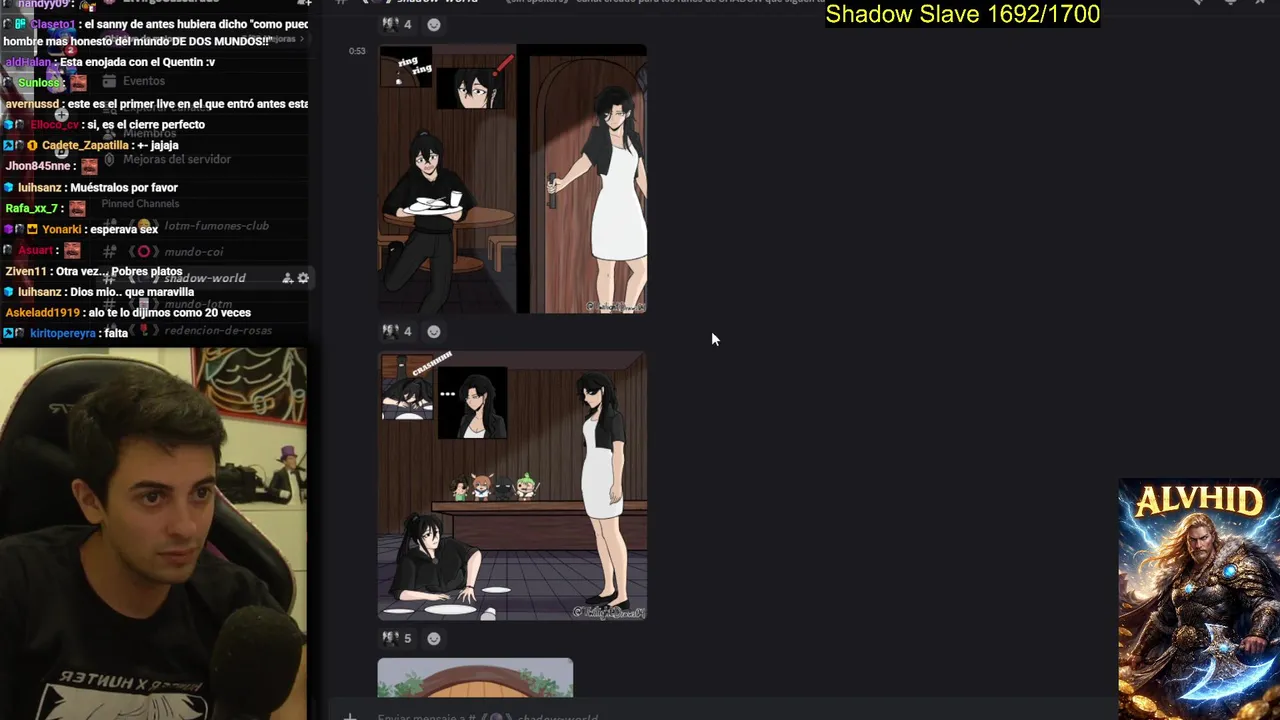1280x720 pixels.
Task: Click create invite icon on shadow-world channel
Action: point(287,278)
